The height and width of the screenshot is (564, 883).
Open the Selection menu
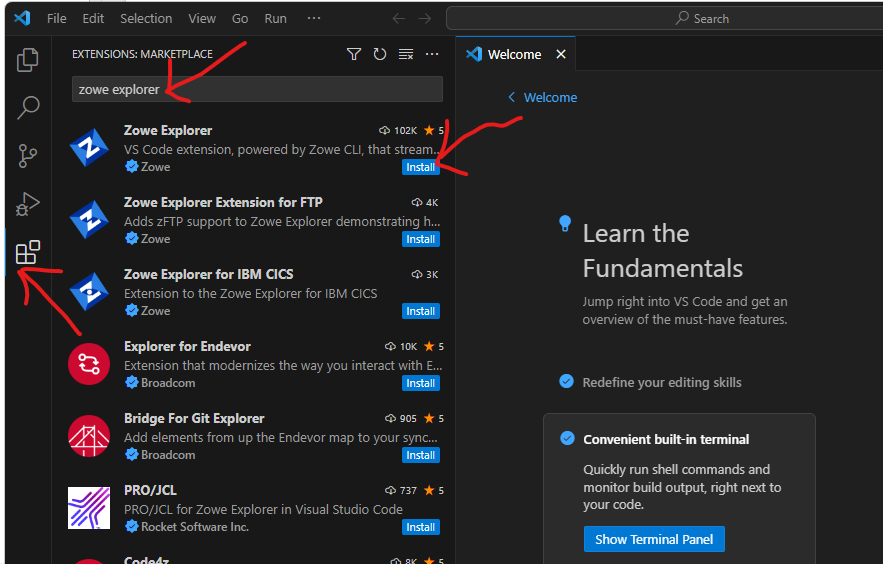(x=146, y=18)
